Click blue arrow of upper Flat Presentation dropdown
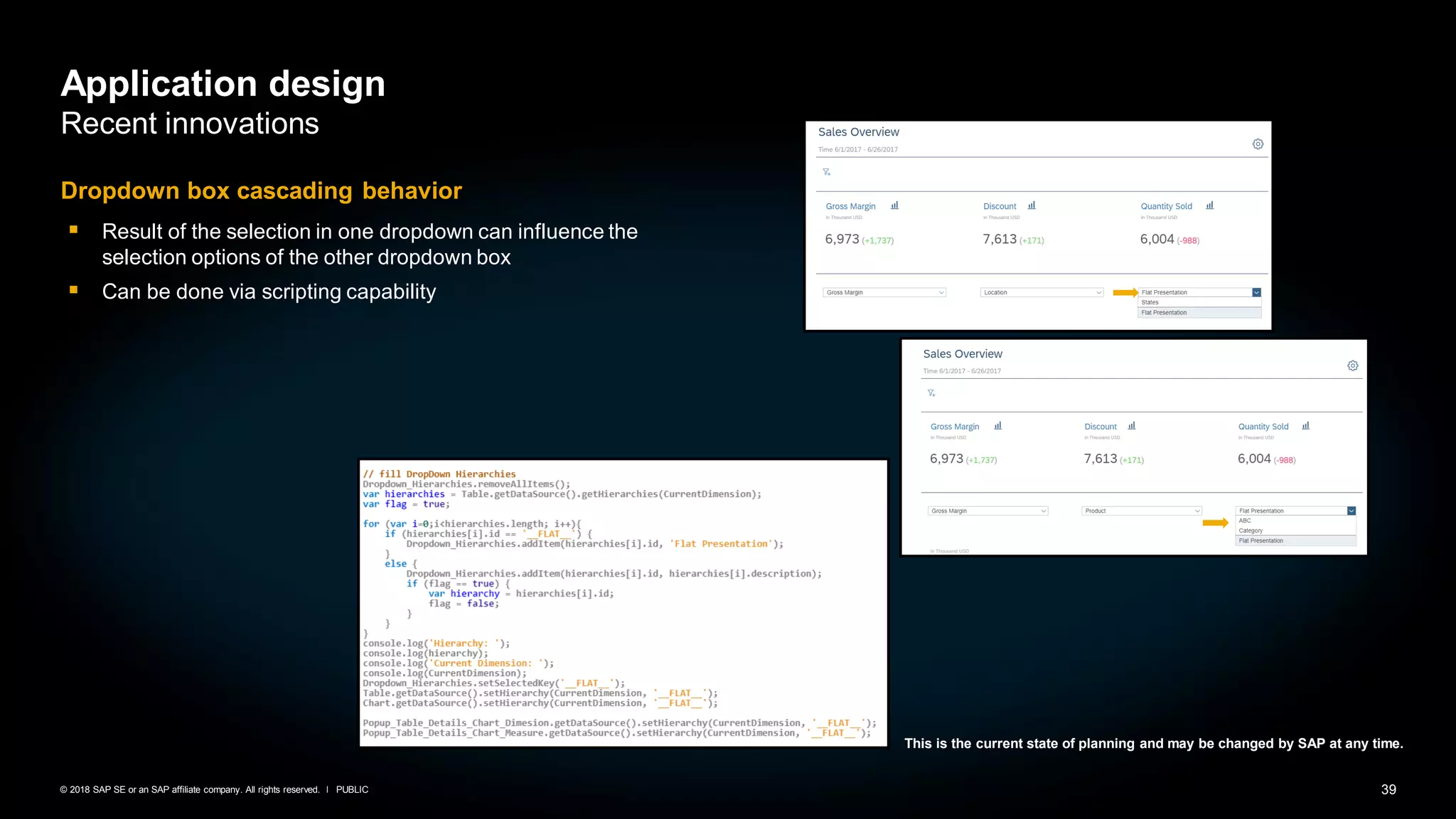This screenshot has height=819, width=1456. tap(1256, 292)
